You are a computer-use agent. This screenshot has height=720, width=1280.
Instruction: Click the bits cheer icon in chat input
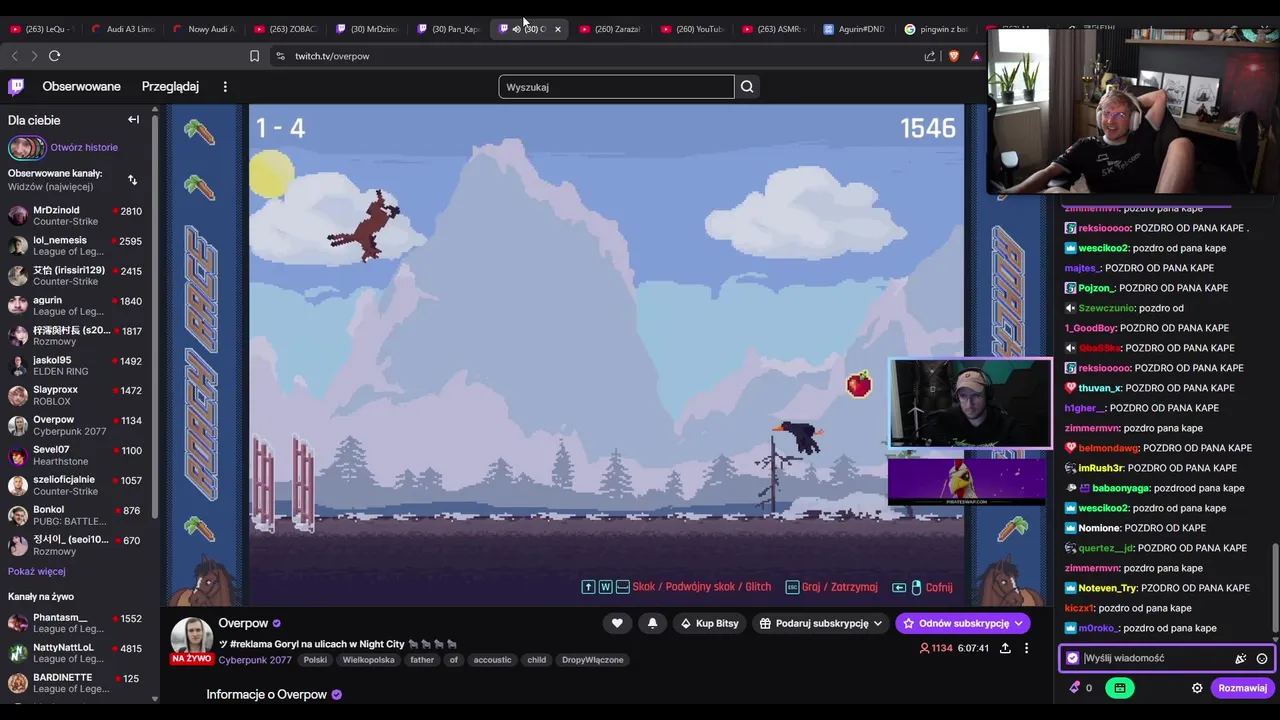1241,658
